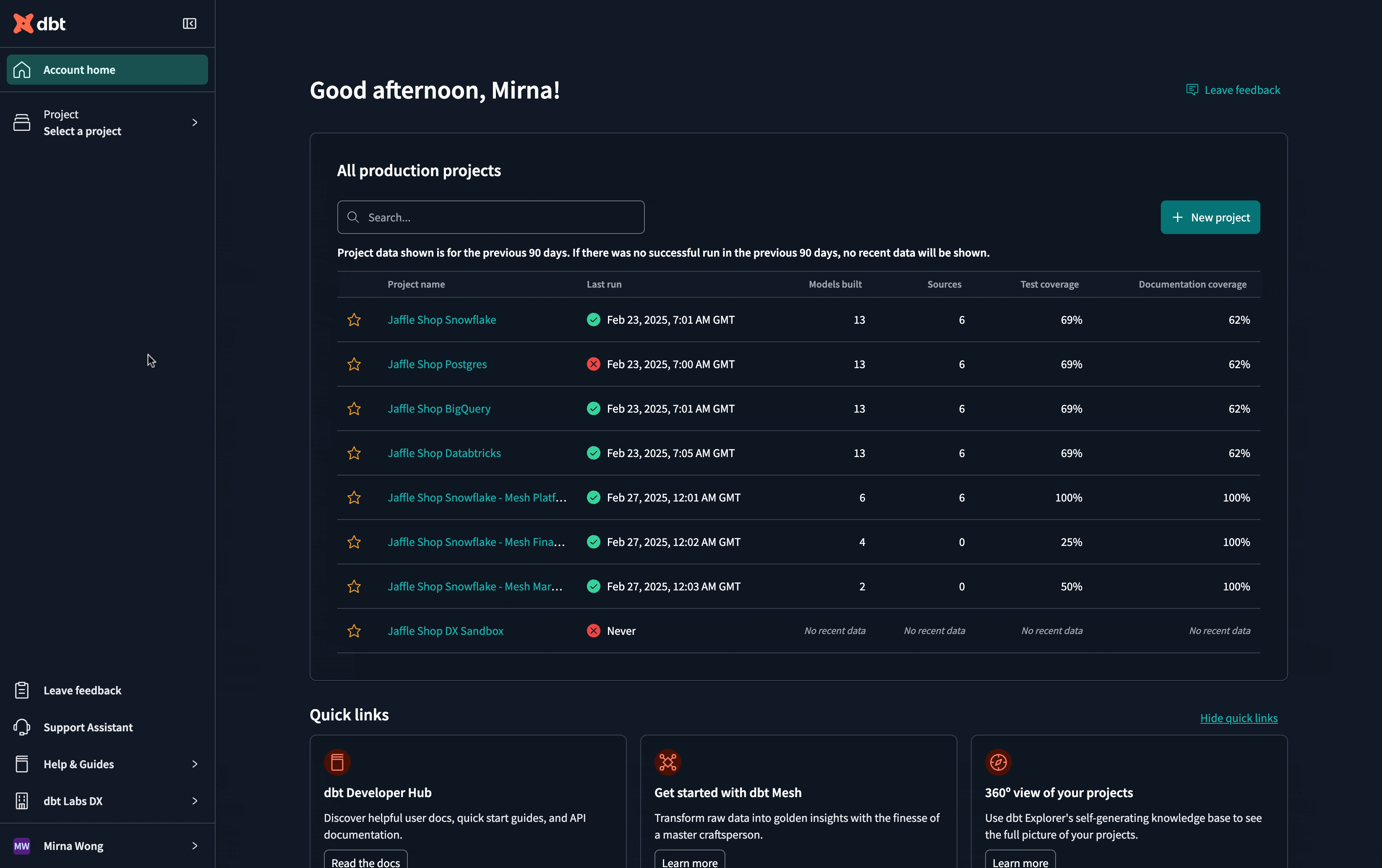Click the 360° view compass icon

click(x=998, y=762)
